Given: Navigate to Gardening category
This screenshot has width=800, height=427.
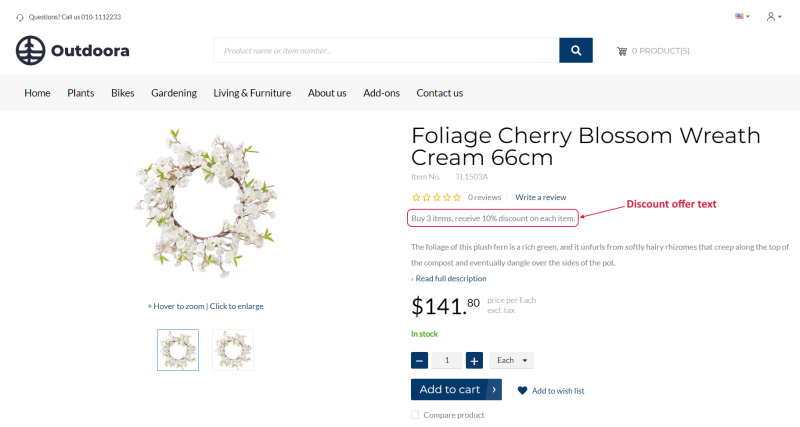Looking at the screenshot, I should [174, 93].
